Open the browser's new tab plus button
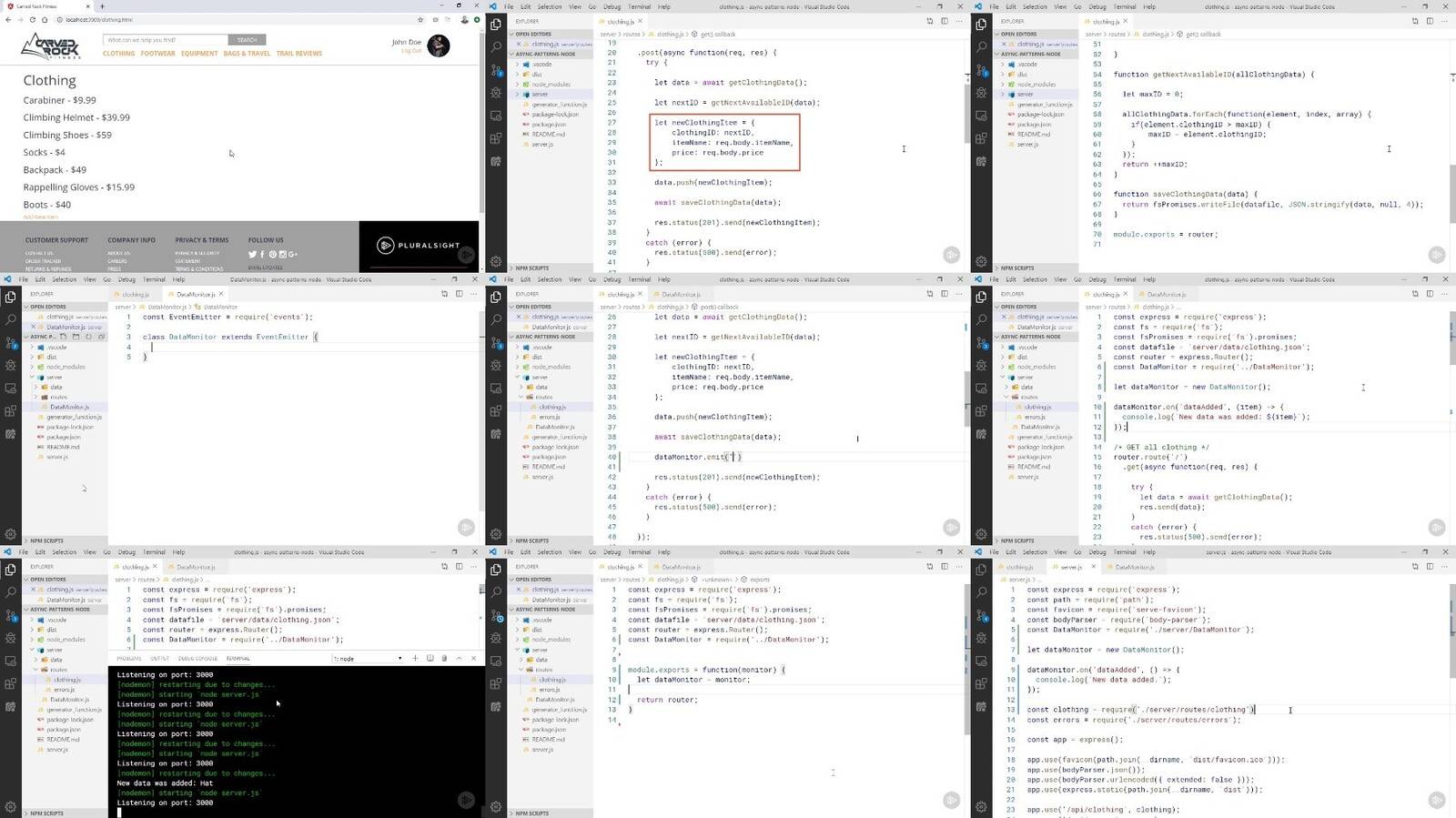 [102, 6]
